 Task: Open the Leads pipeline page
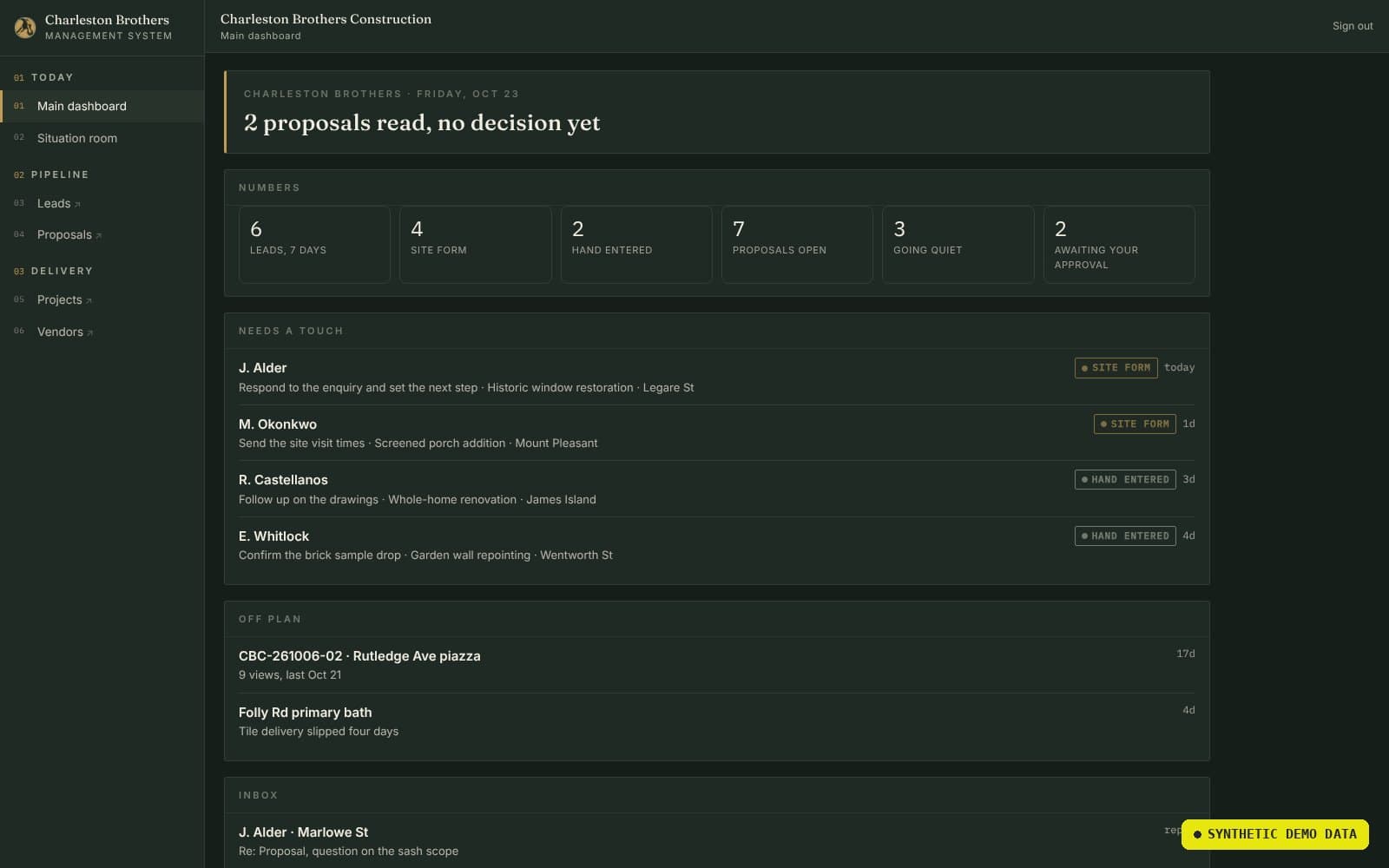tap(102, 203)
